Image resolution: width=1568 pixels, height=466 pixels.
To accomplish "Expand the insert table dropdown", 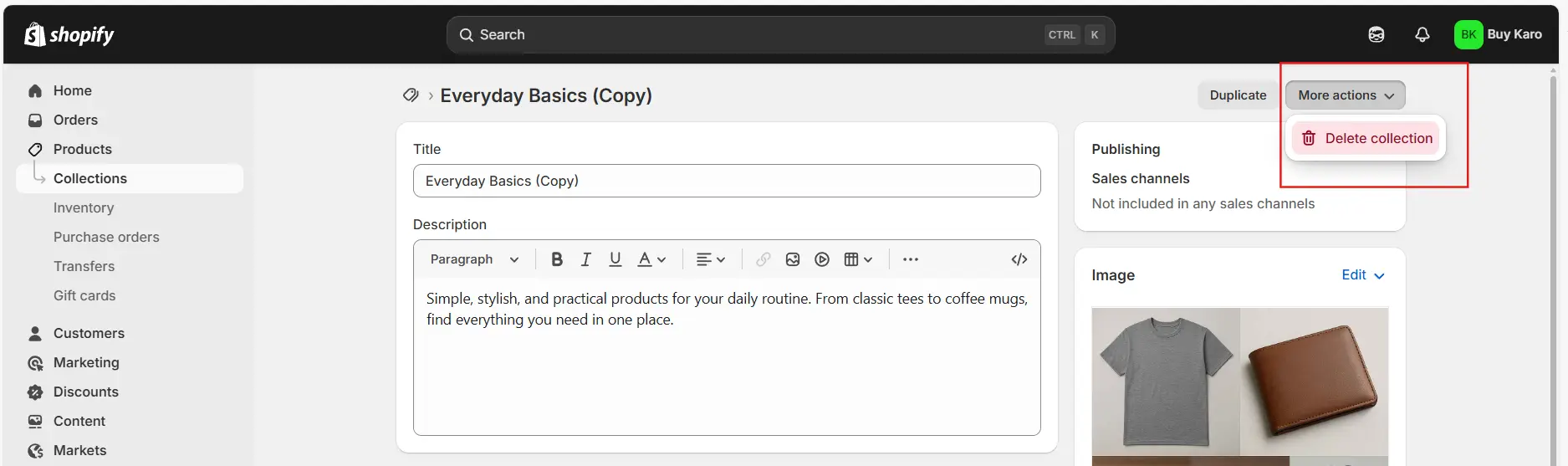I will [858, 259].
